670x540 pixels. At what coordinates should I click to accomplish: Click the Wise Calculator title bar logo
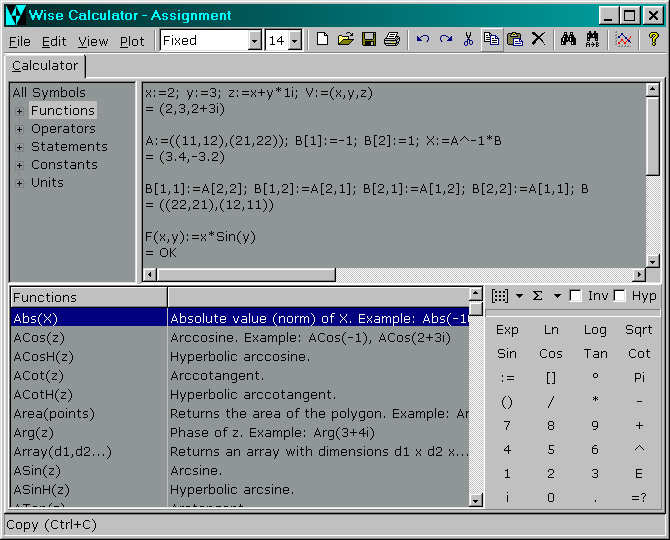(15, 15)
